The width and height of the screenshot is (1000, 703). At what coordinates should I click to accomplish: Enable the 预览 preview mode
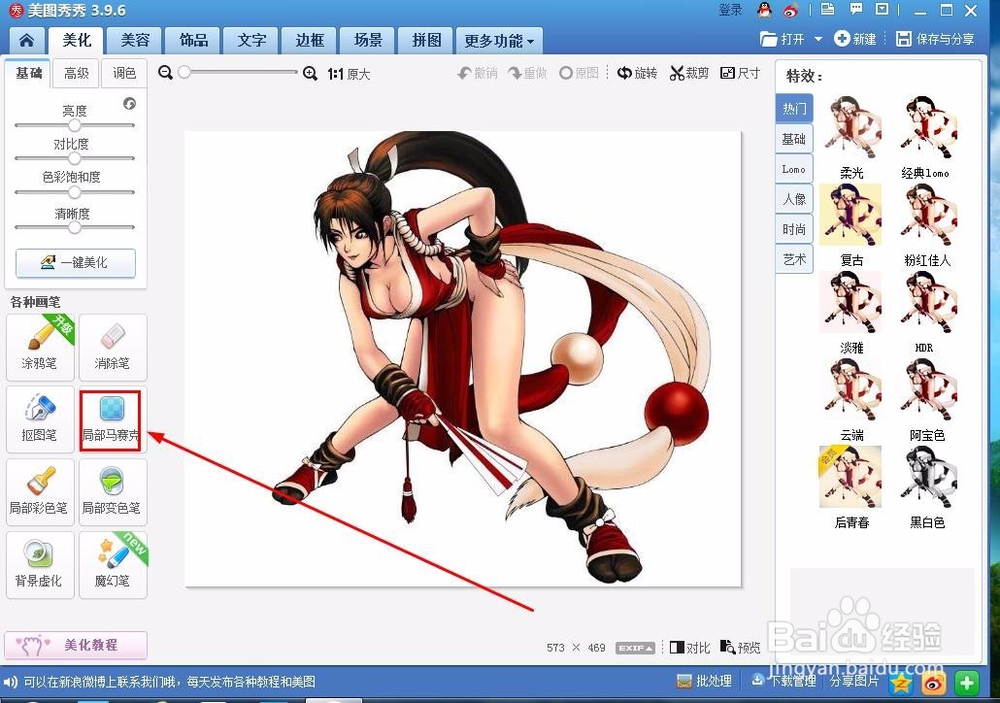741,647
